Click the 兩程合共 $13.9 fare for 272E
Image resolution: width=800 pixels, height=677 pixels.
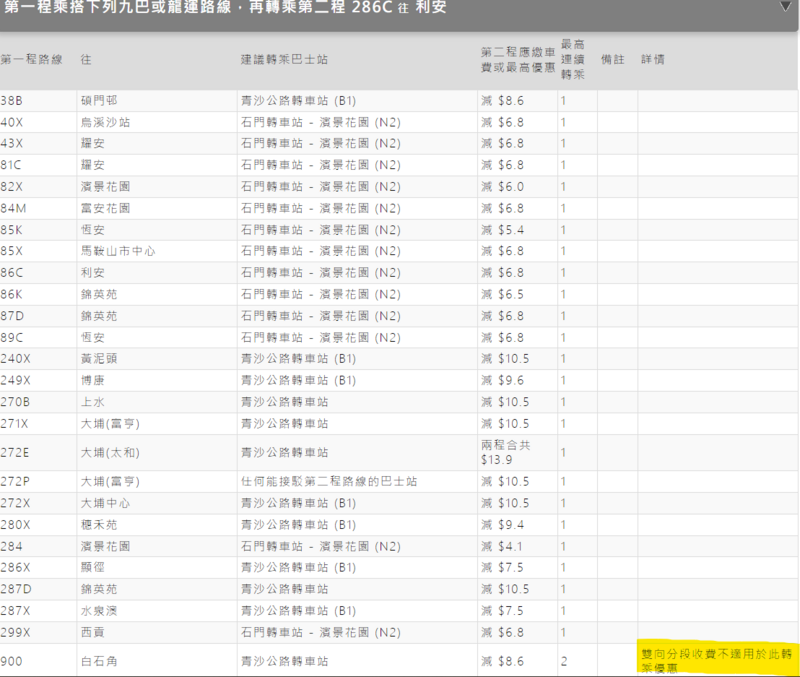[506, 453]
